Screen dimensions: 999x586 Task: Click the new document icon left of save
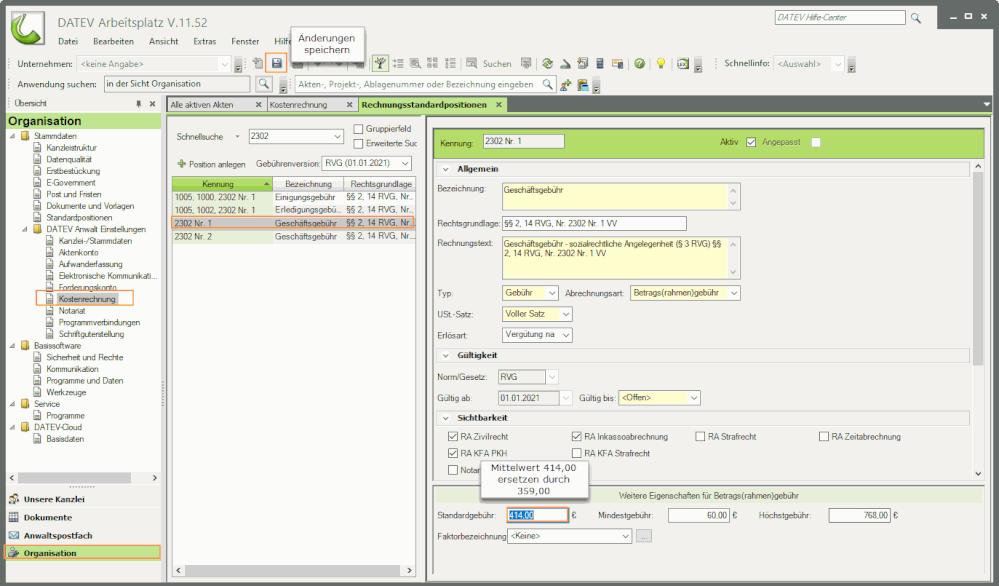tap(257, 63)
